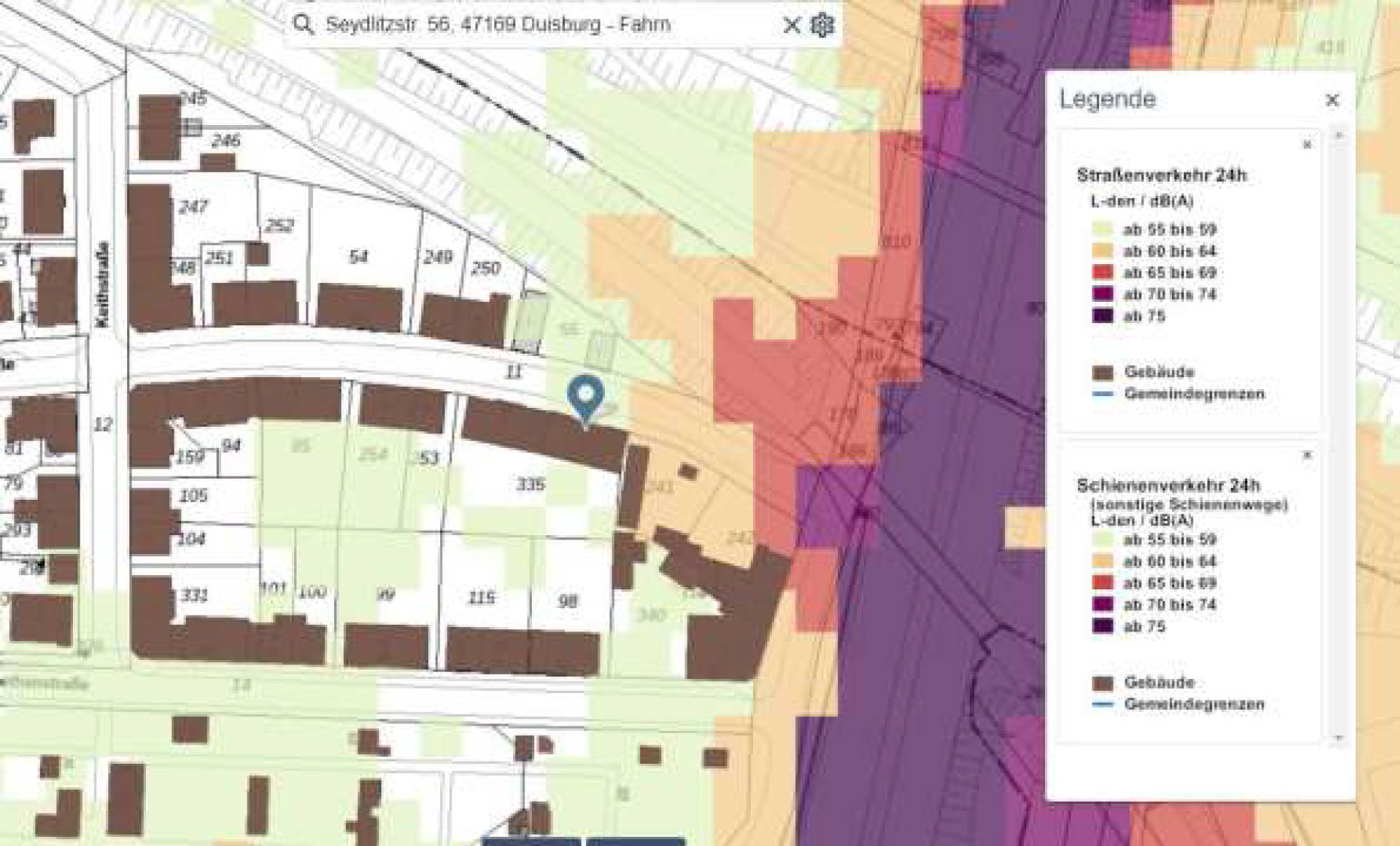The image size is (1400, 846).
Task: Click the Straßenverkehr 55 bis 59 swatch
Action: pyautogui.click(x=1102, y=230)
